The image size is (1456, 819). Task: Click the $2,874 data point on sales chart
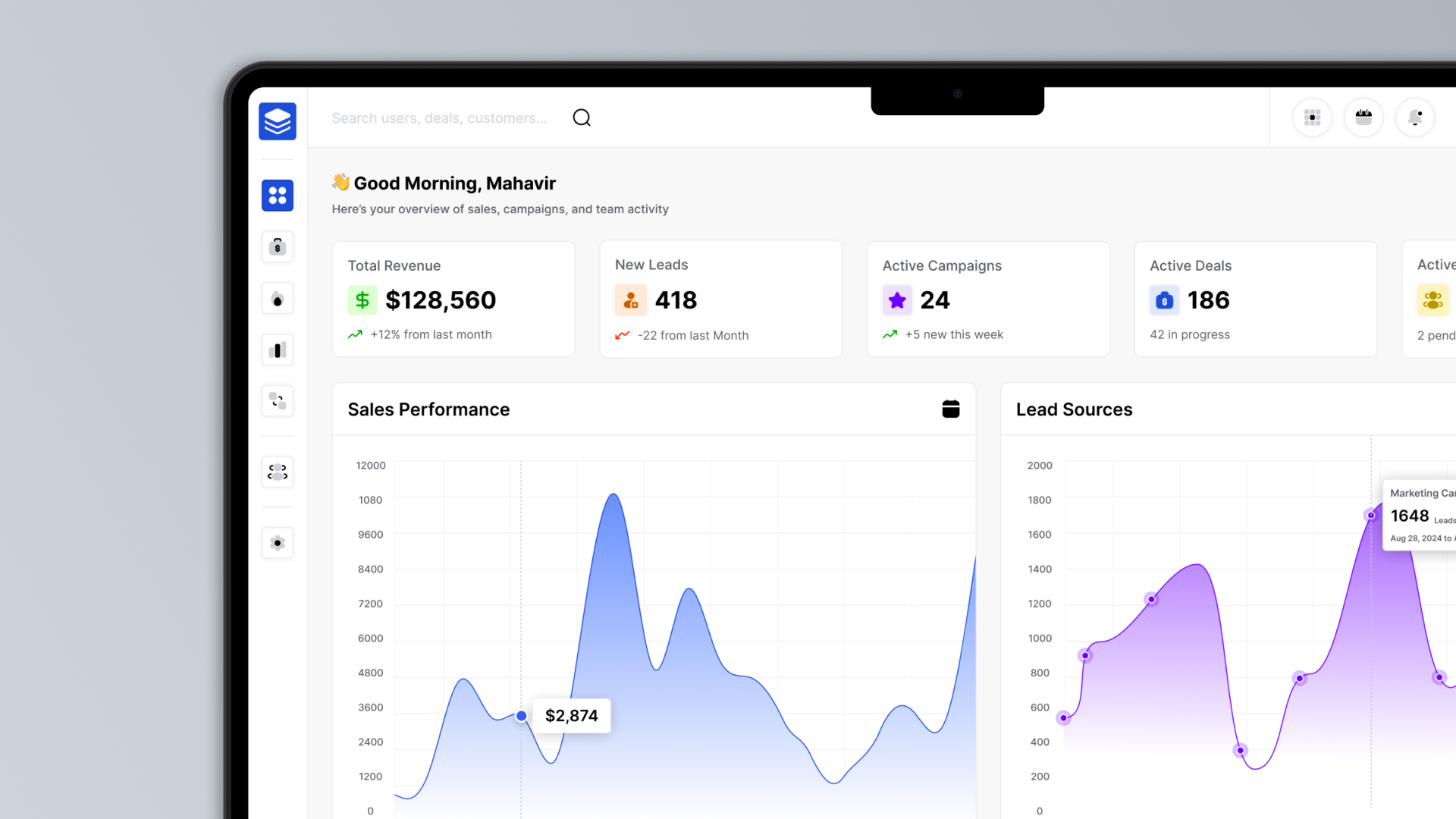522,716
